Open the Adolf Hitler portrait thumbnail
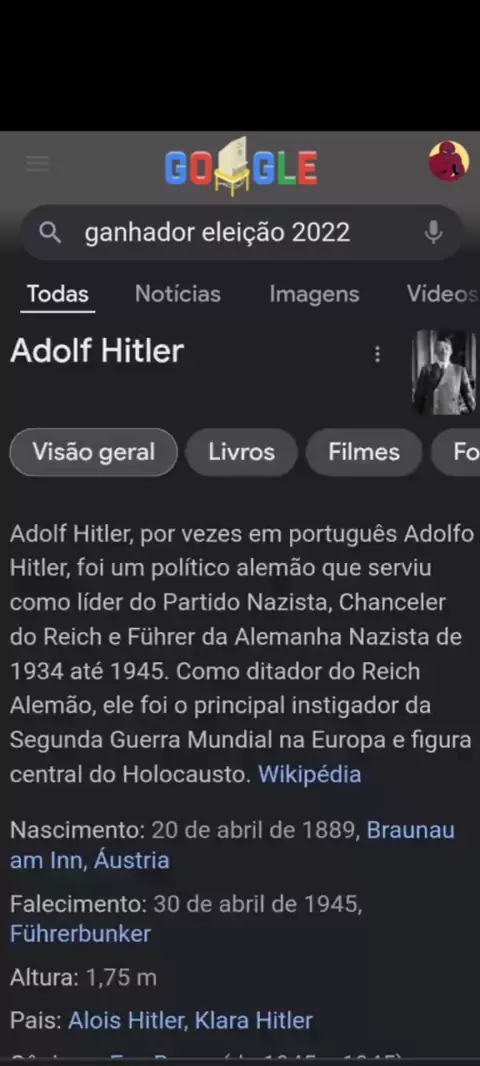Viewport: 480px width, 1066px height. 444,372
